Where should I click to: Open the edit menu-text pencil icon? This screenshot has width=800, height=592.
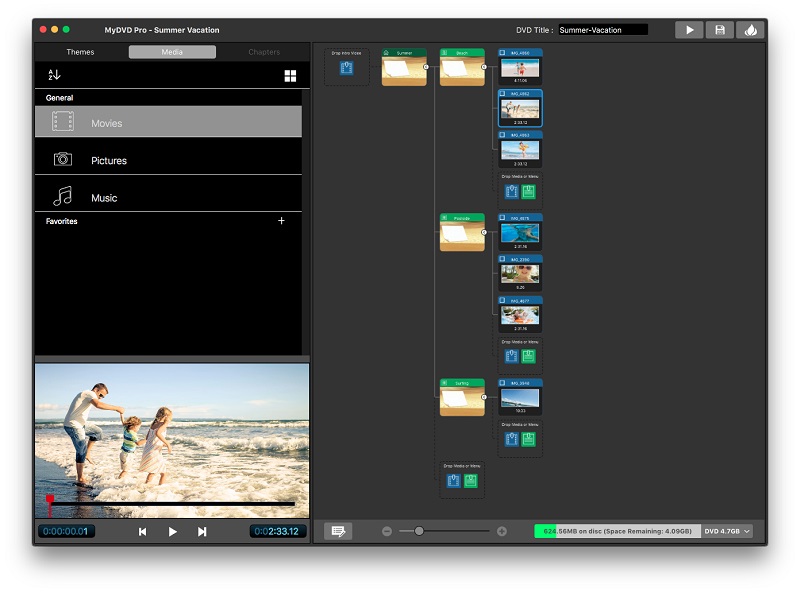tap(338, 530)
